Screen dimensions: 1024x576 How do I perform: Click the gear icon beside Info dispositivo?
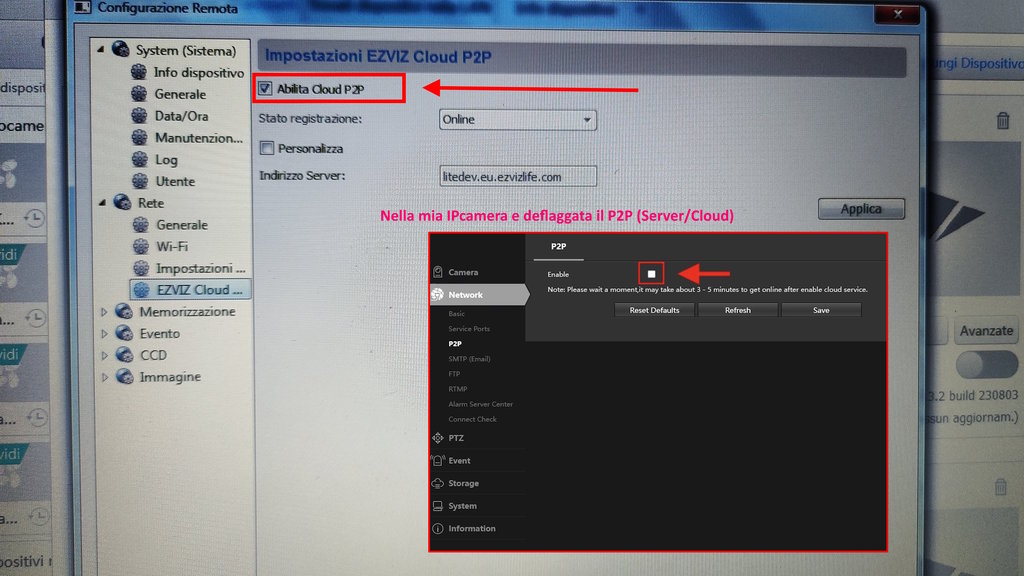tap(138, 72)
